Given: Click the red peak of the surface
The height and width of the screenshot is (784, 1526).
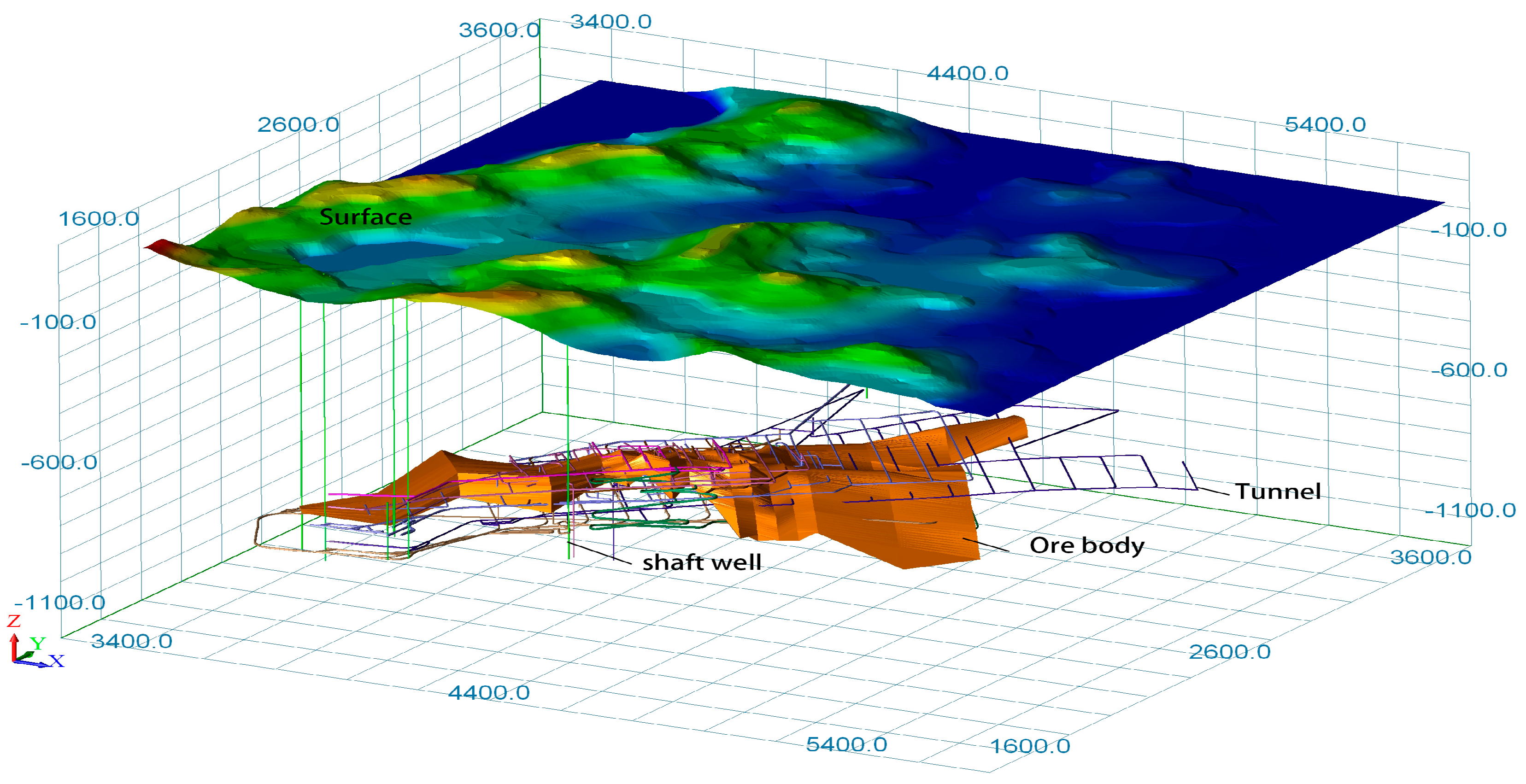Looking at the screenshot, I should (159, 246).
